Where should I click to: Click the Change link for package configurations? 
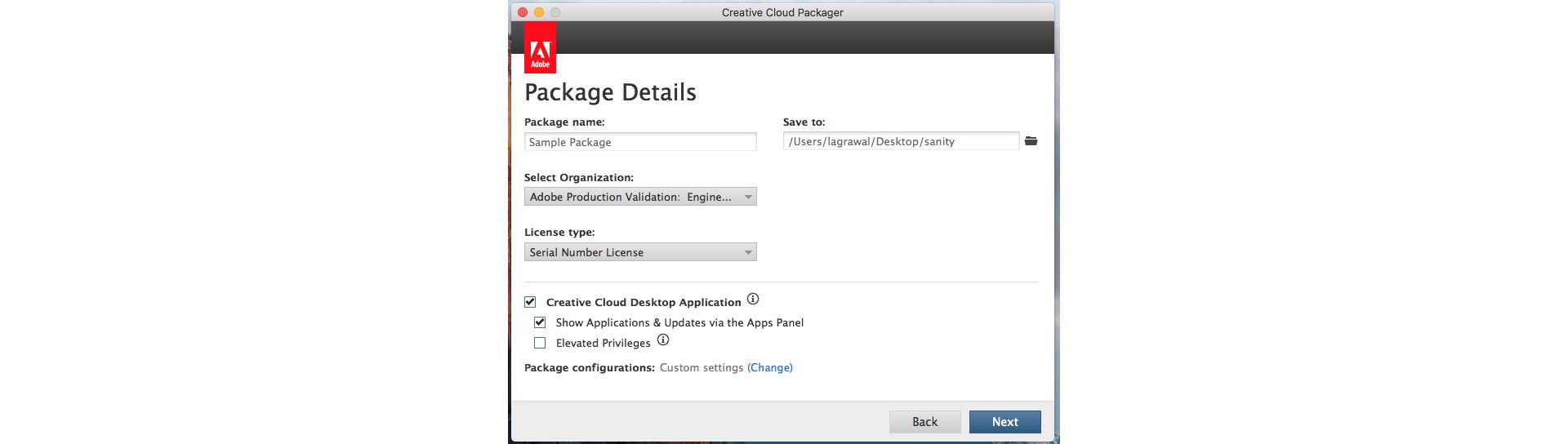[x=770, y=368]
